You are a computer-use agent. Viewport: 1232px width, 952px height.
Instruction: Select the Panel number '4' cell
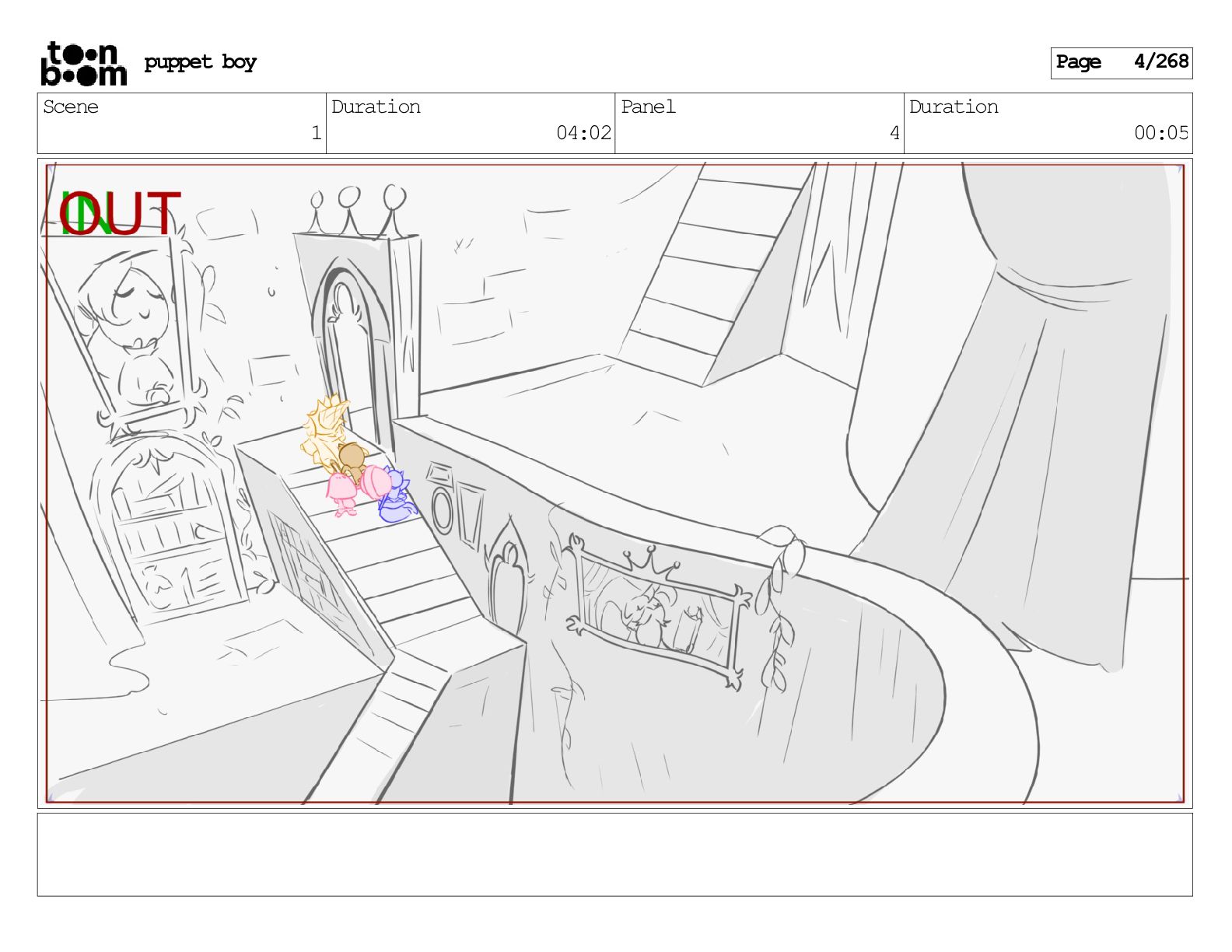[759, 124]
